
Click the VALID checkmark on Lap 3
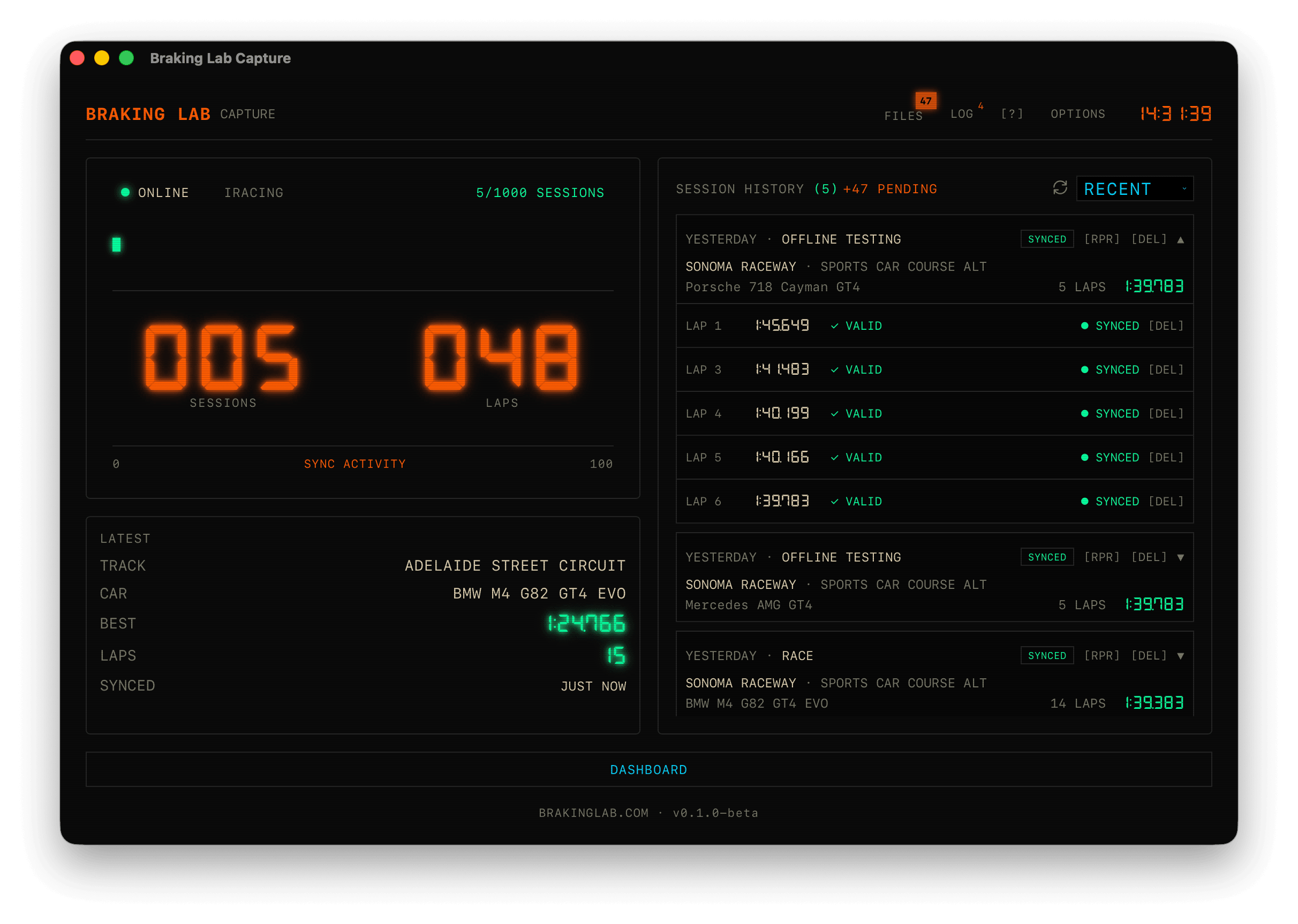coord(836,369)
